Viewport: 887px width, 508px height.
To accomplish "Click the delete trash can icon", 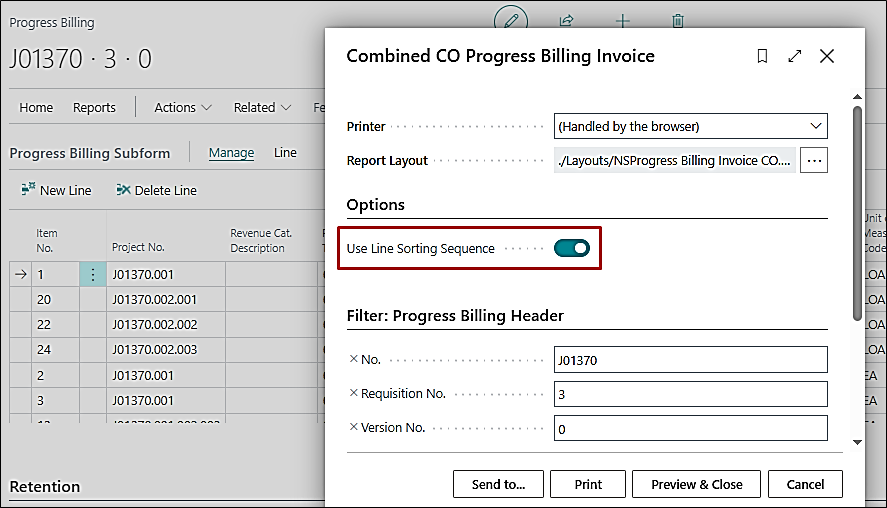I will (x=678, y=19).
